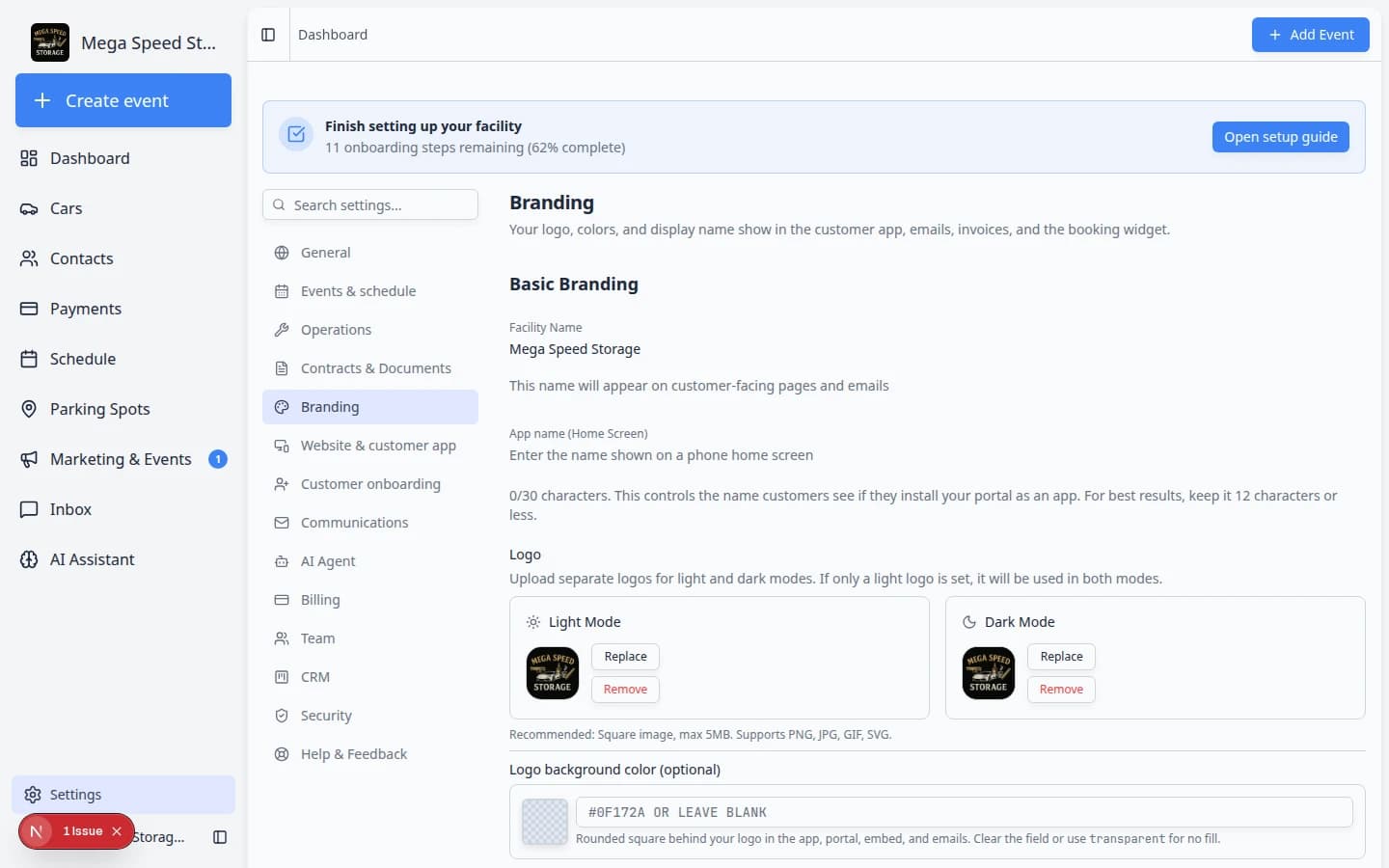1389x868 pixels.
Task: Click the Contacts people icon in sidebar
Action: (x=29, y=258)
